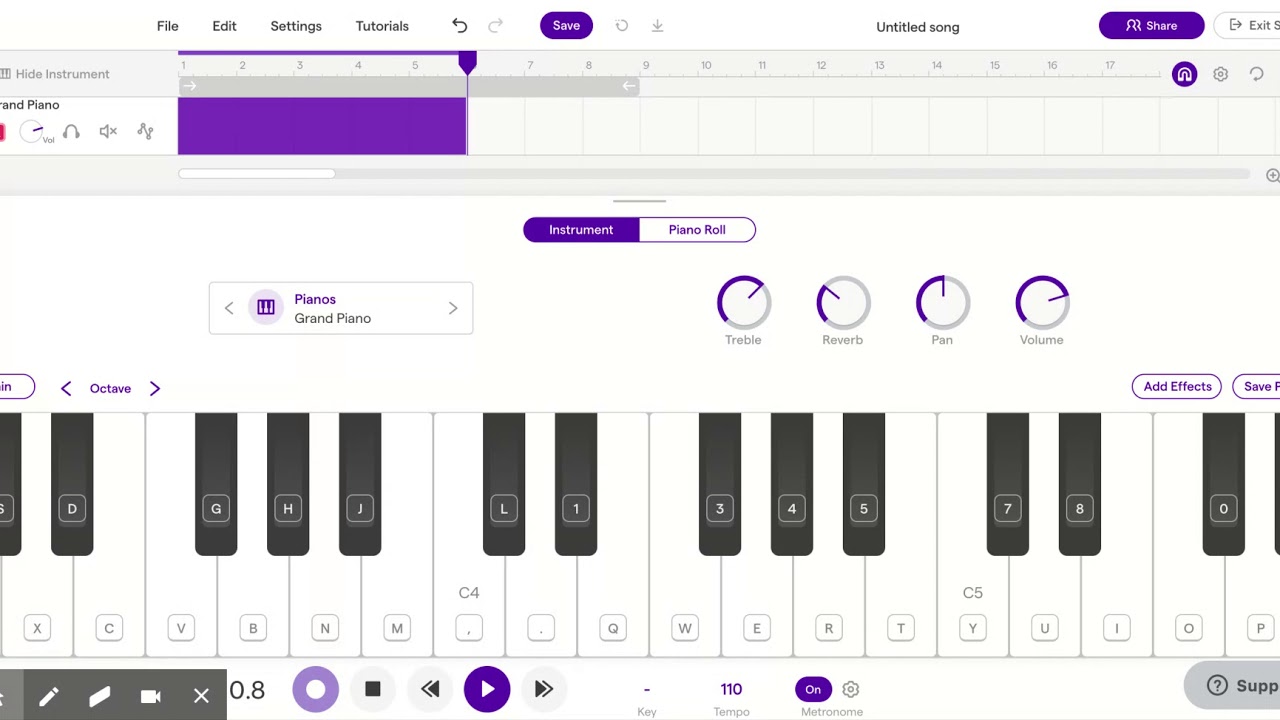This screenshot has height=720, width=1280.
Task: Click the Save Preset button at right edge
Action: tap(1256, 387)
